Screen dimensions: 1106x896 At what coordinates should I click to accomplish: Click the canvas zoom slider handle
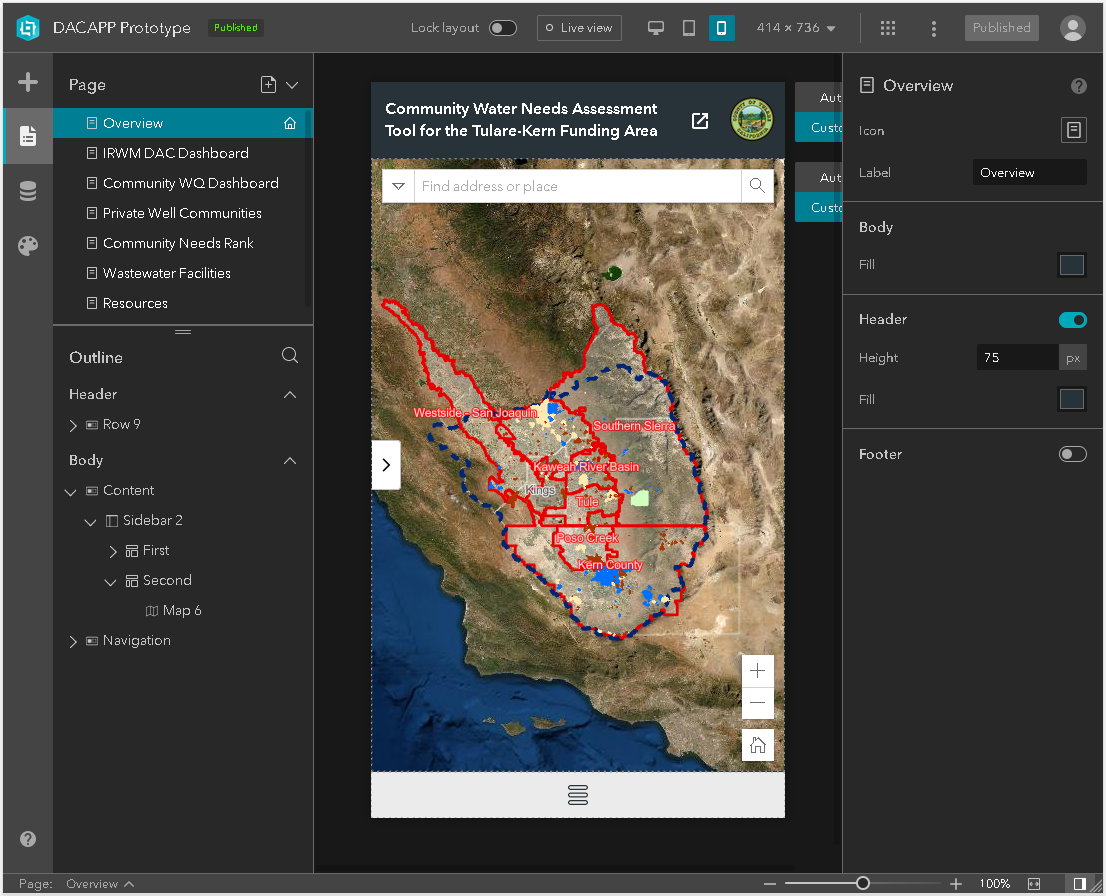click(x=863, y=883)
